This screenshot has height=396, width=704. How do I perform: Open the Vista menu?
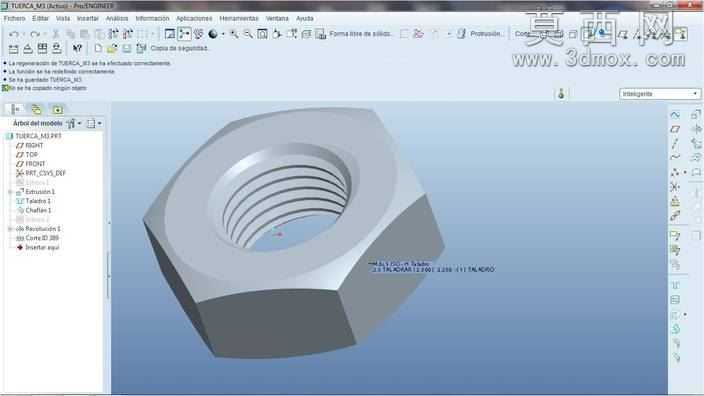[63, 18]
